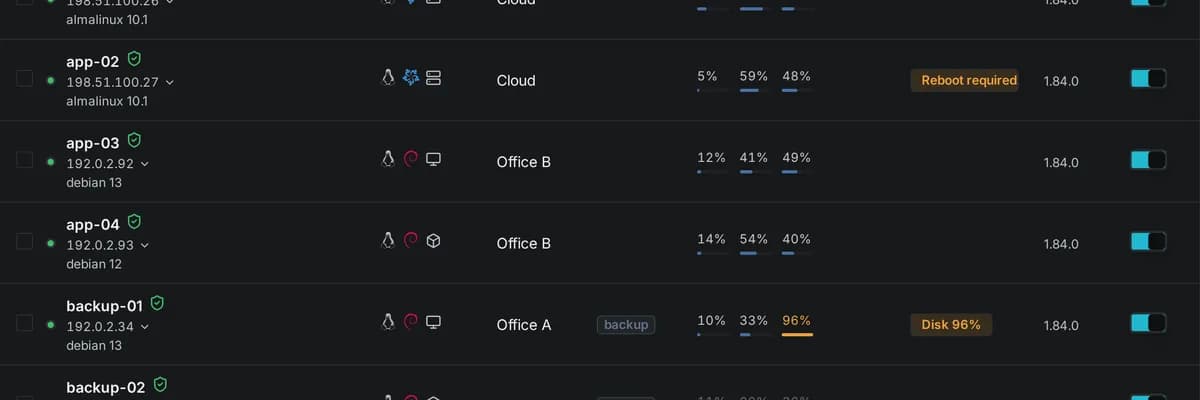Open the chevron next to 192.0.2.34
Screen dimensions: 1200x400
pos(144,327)
